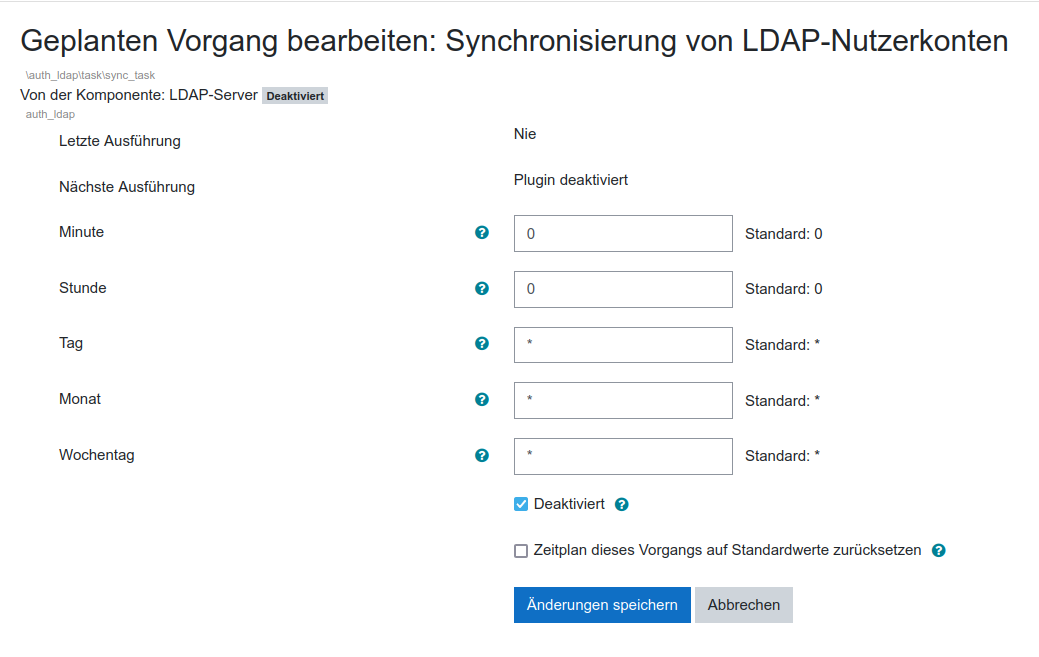The height and width of the screenshot is (657, 1039).
Task: Click into the Stunde input field
Action: 623,289
